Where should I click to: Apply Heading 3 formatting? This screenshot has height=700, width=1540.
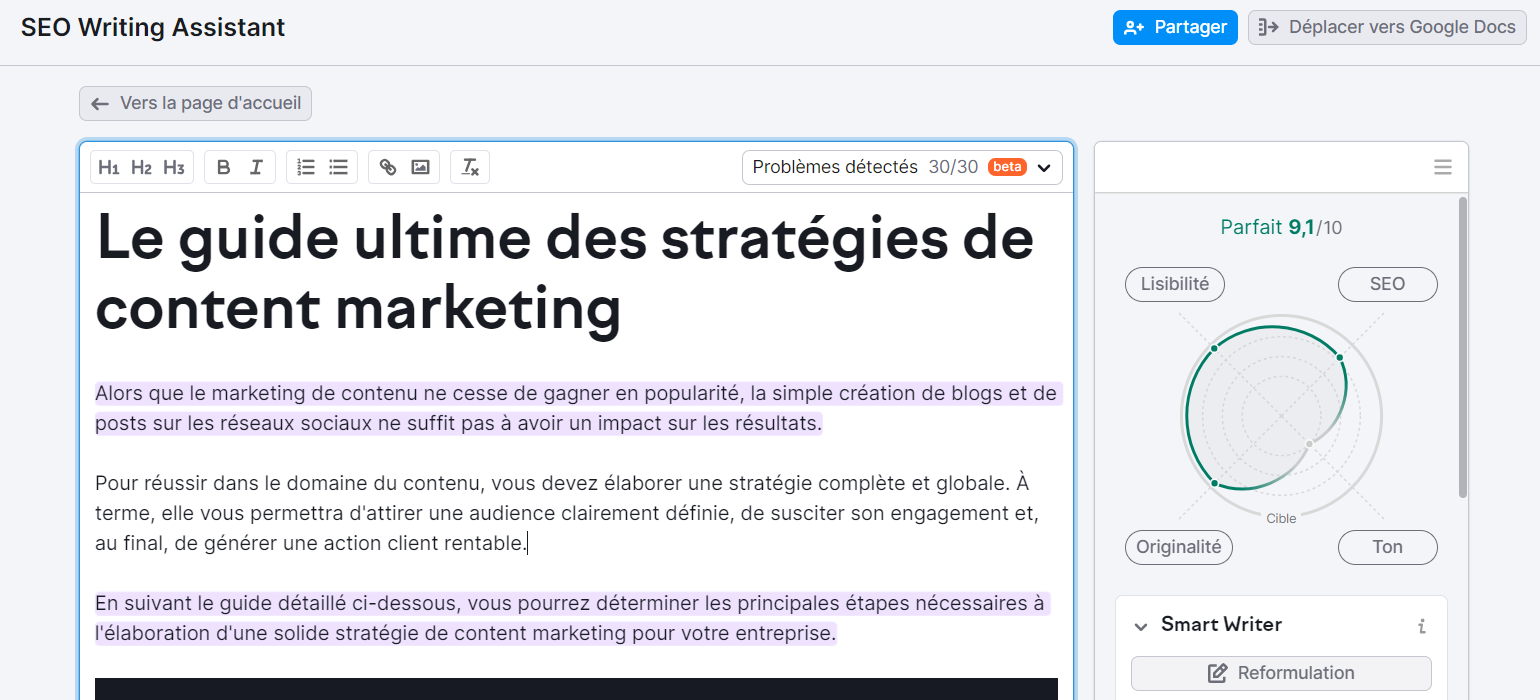coord(172,167)
